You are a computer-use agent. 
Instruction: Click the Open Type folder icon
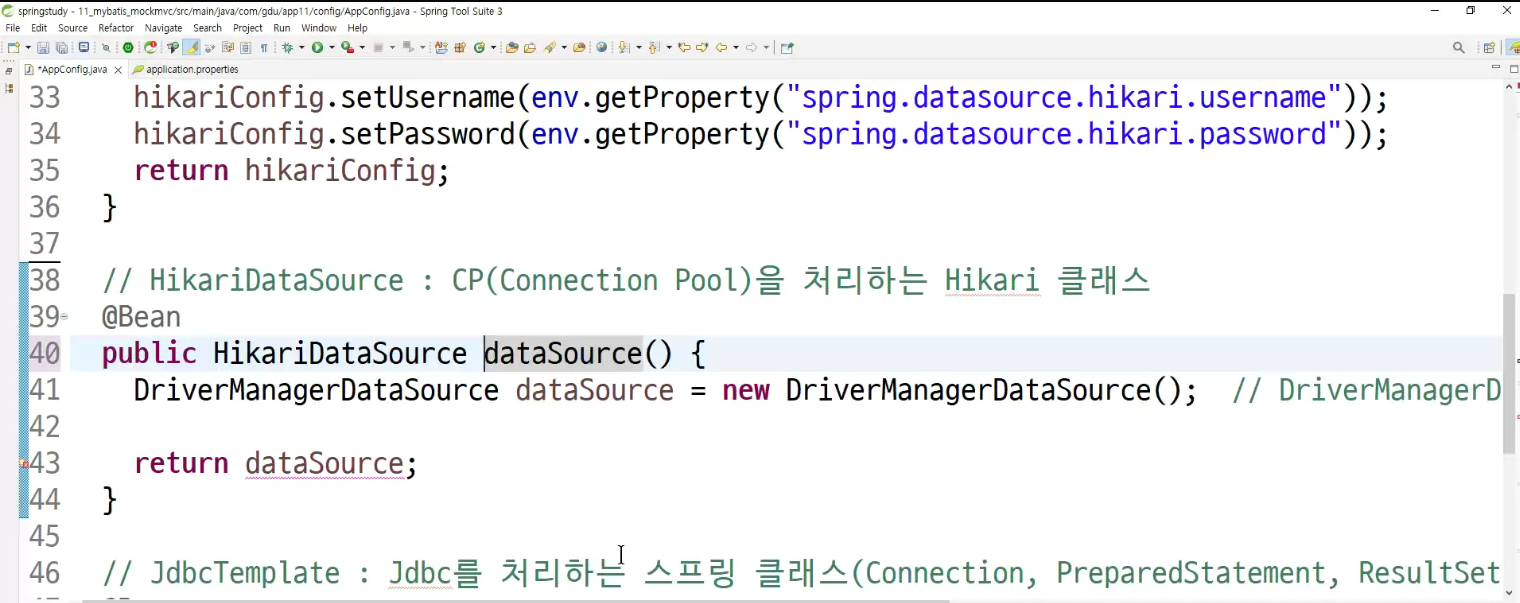coord(512,47)
